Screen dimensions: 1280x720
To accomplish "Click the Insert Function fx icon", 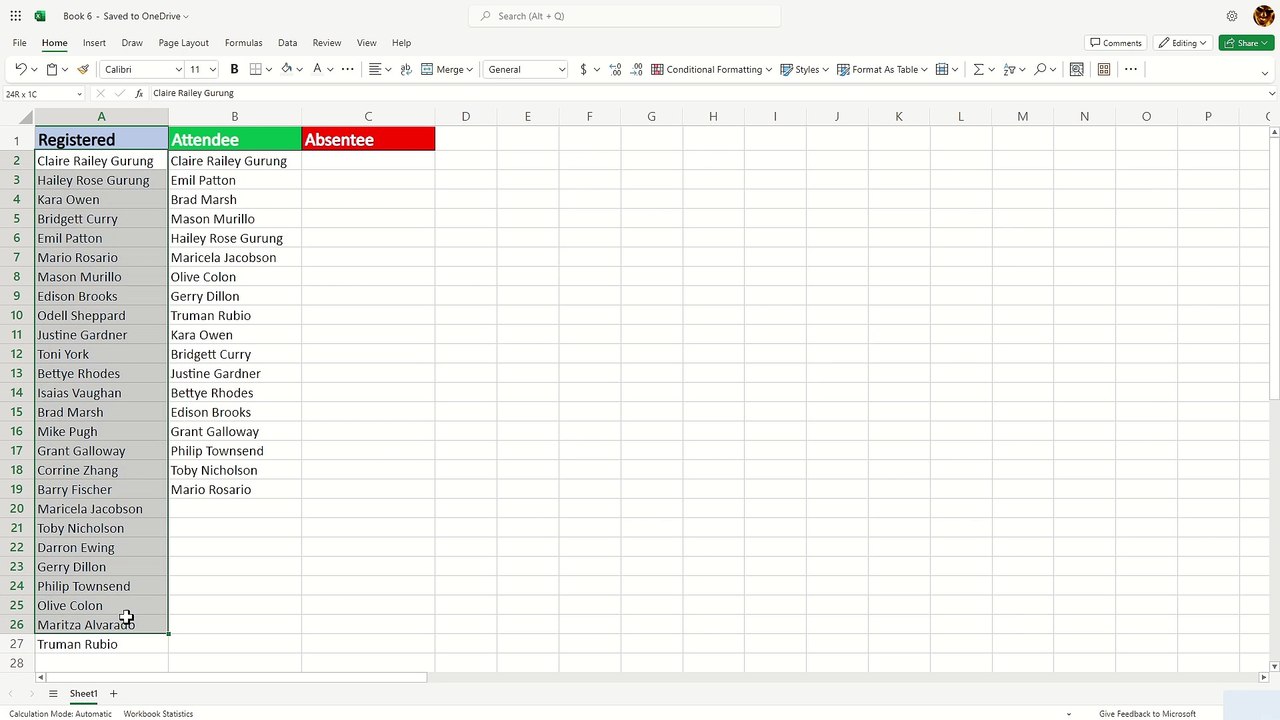I will (x=139, y=93).
